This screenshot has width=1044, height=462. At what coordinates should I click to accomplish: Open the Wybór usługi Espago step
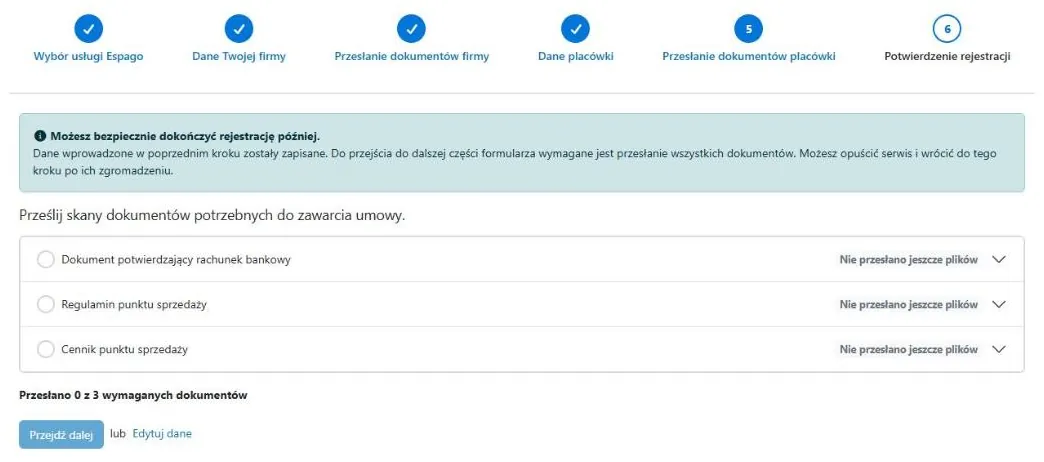89,57
